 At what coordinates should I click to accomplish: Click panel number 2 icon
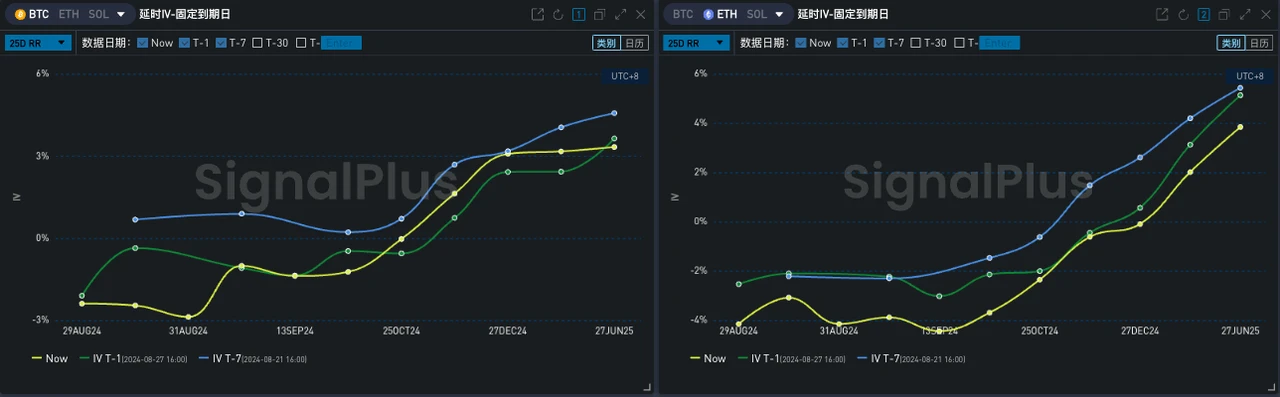(x=1204, y=14)
